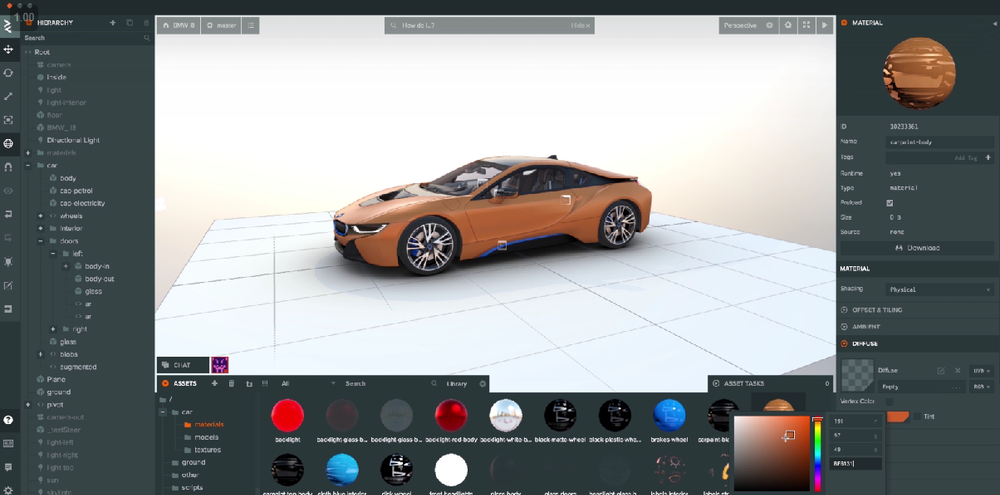Collapse the car entity in Hierarchy

[28, 166]
